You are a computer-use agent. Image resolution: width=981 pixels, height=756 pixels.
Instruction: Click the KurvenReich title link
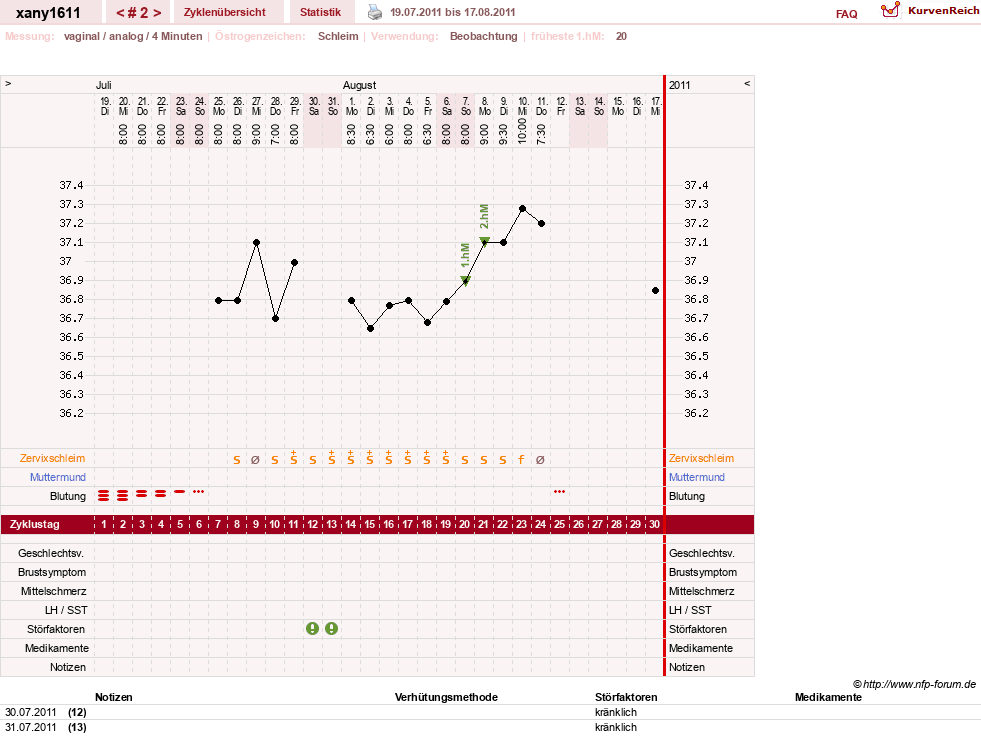(x=943, y=11)
